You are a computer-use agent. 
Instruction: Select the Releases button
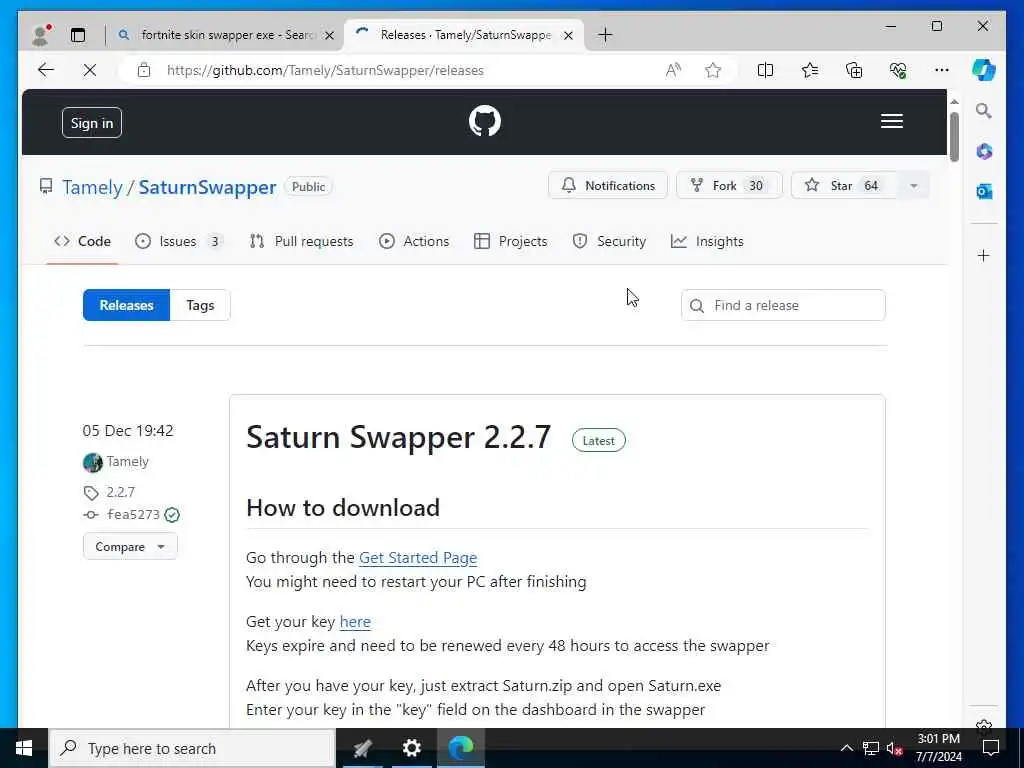pyautogui.click(x=127, y=305)
